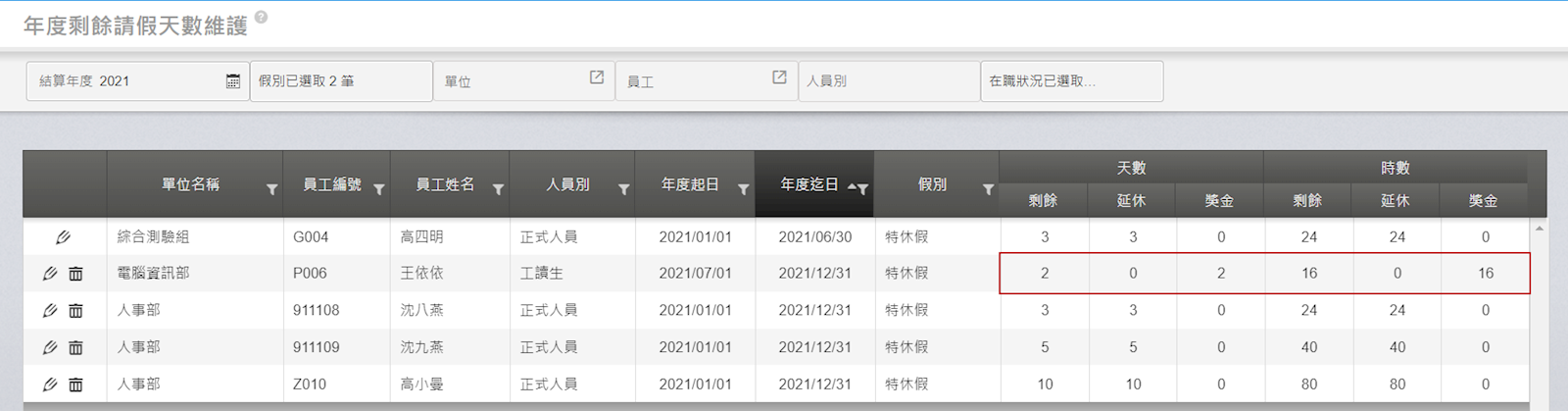Open the 員工編號 column filter
The width and height of the screenshot is (1568, 411).
click(x=379, y=189)
